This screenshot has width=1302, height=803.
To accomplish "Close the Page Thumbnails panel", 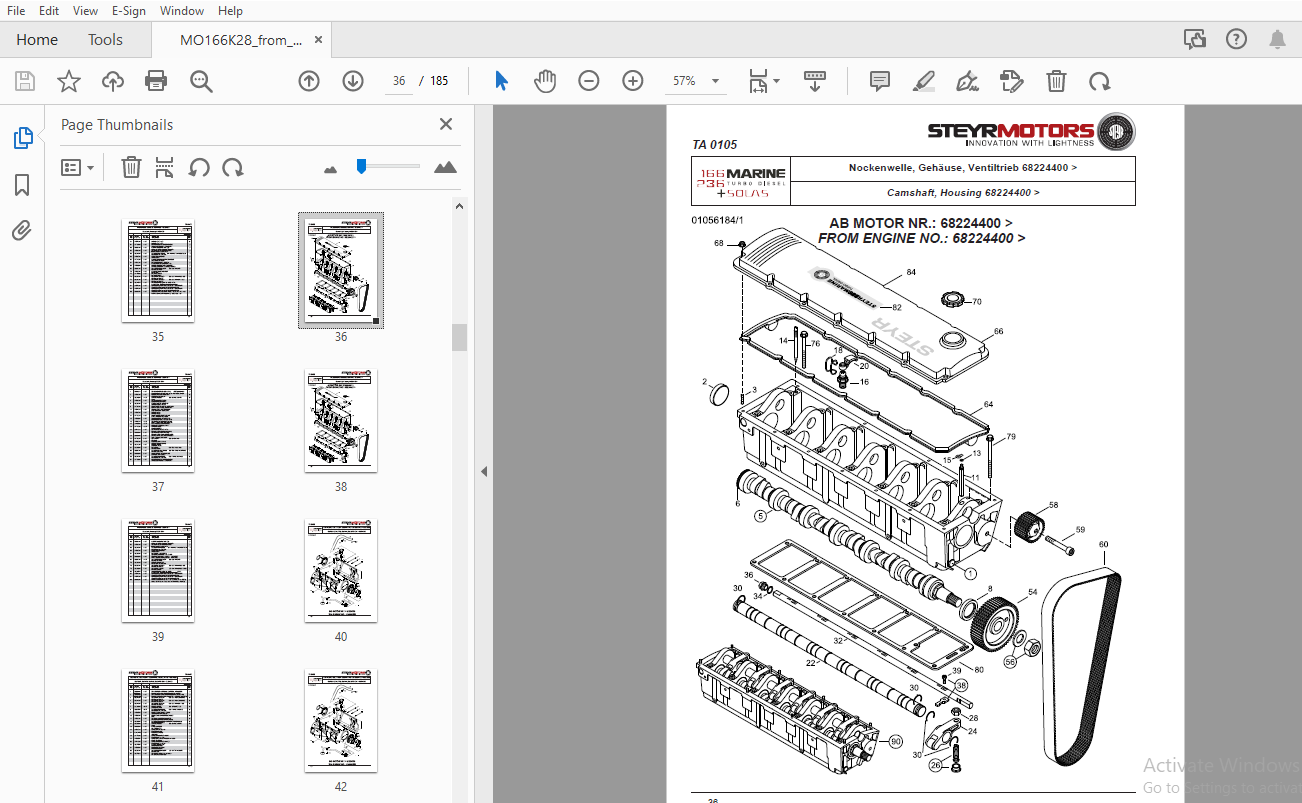I will pyautogui.click(x=446, y=124).
